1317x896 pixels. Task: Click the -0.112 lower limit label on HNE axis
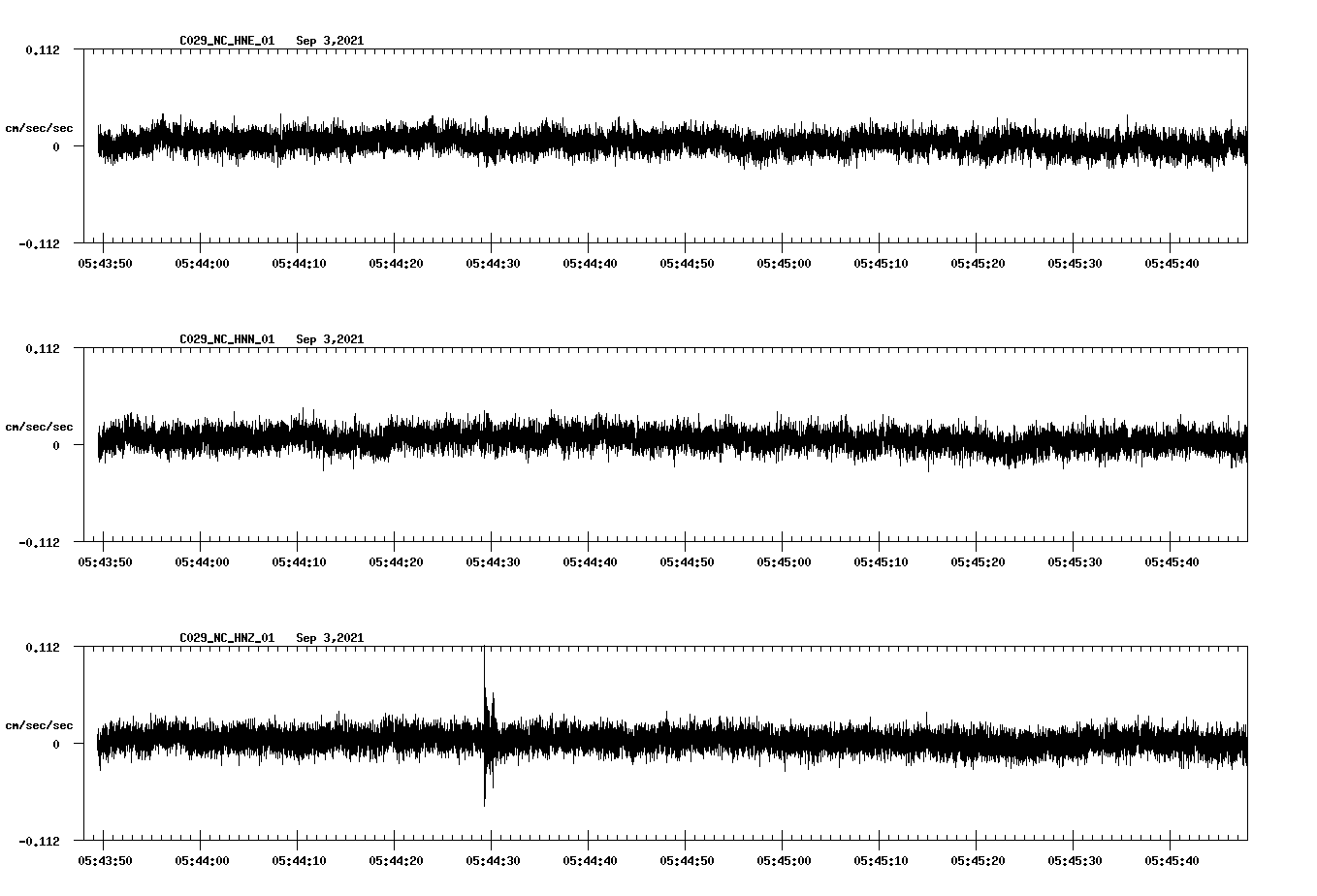pos(39,244)
